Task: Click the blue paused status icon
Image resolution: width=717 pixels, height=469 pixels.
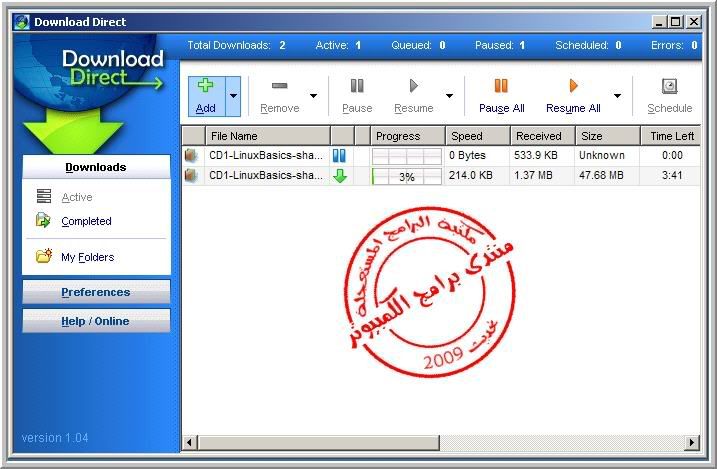Action: tap(339, 155)
